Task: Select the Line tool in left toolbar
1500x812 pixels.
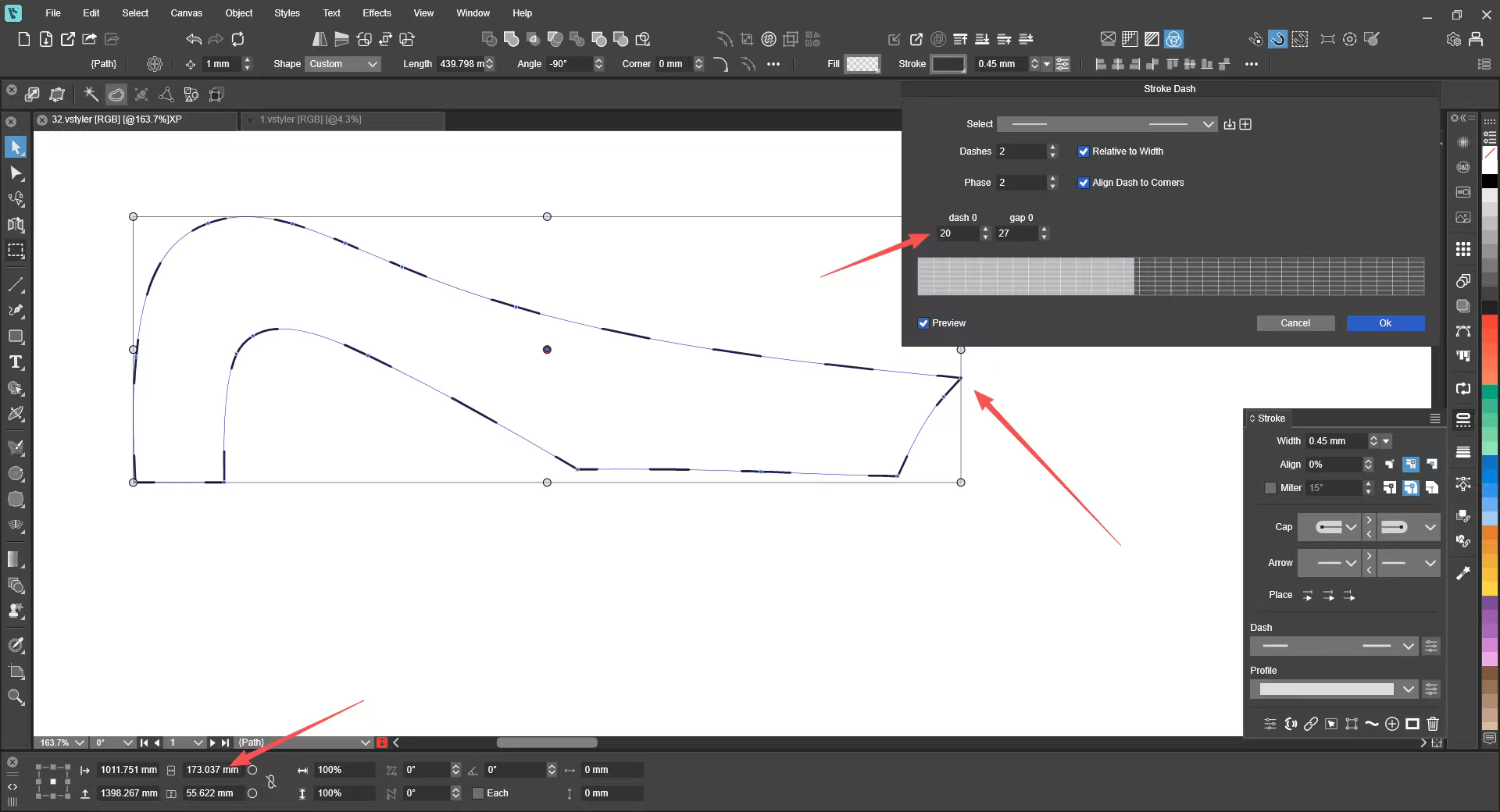Action: tap(16, 284)
